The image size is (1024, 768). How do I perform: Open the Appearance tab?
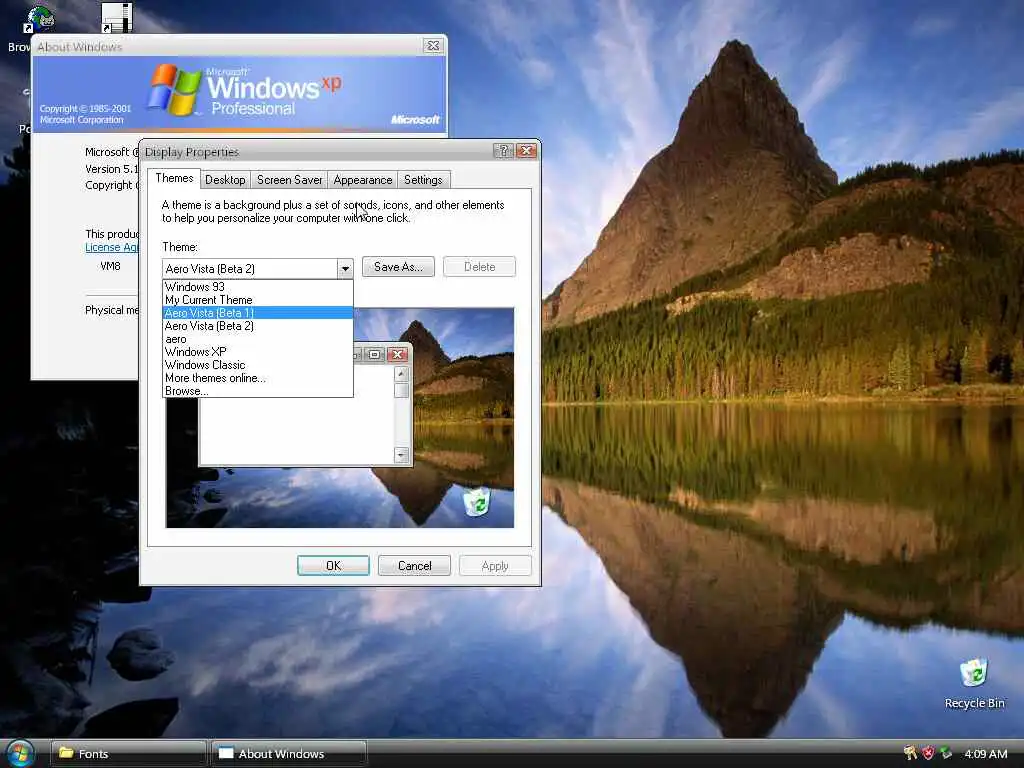362,180
